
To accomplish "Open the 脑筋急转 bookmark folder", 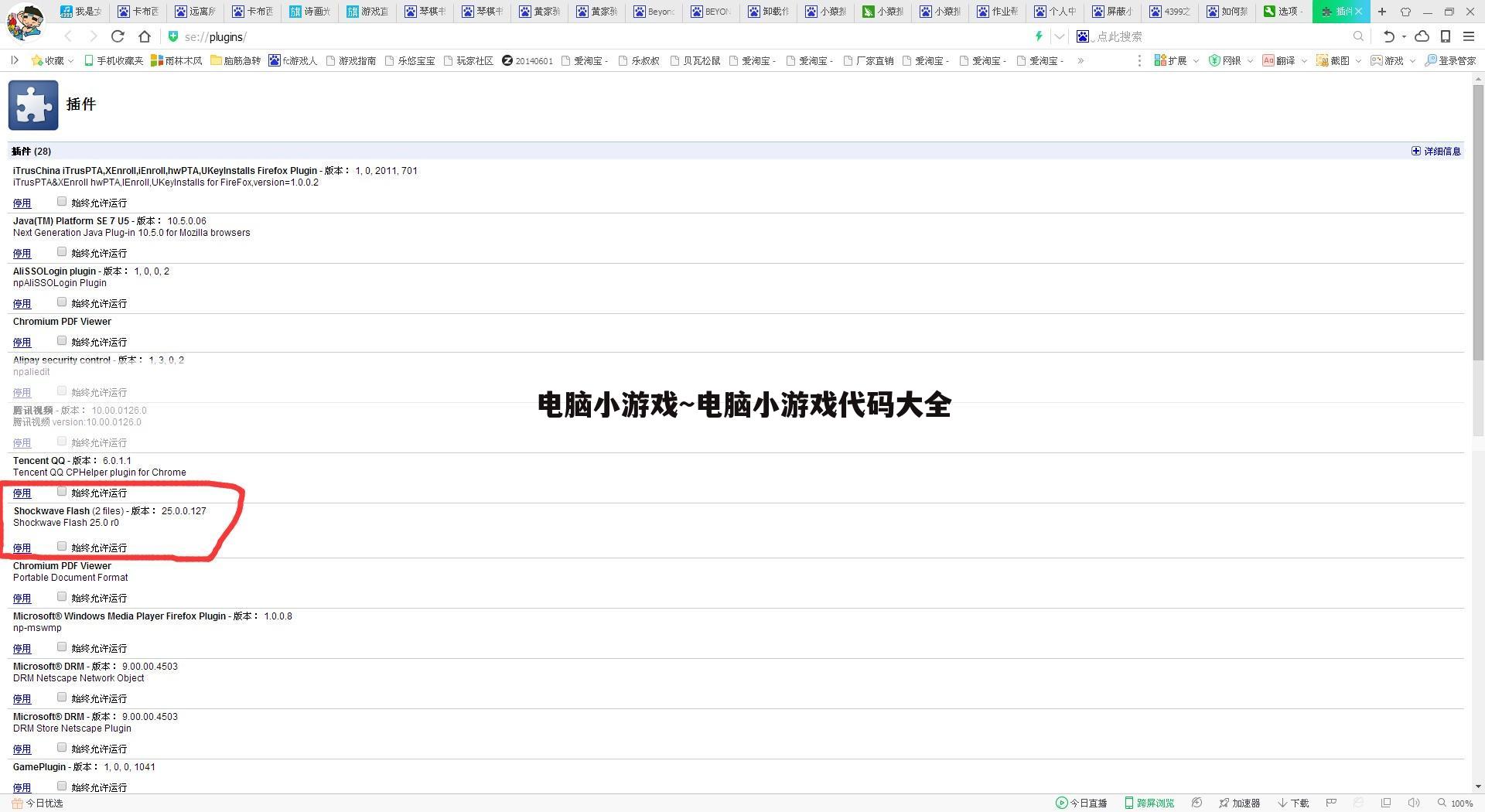I will [x=236, y=60].
